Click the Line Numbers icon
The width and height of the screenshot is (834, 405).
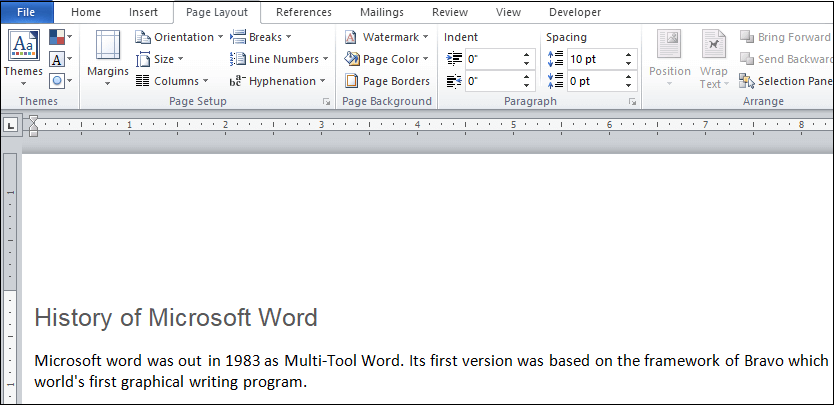pyautogui.click(x=238, y=59)
